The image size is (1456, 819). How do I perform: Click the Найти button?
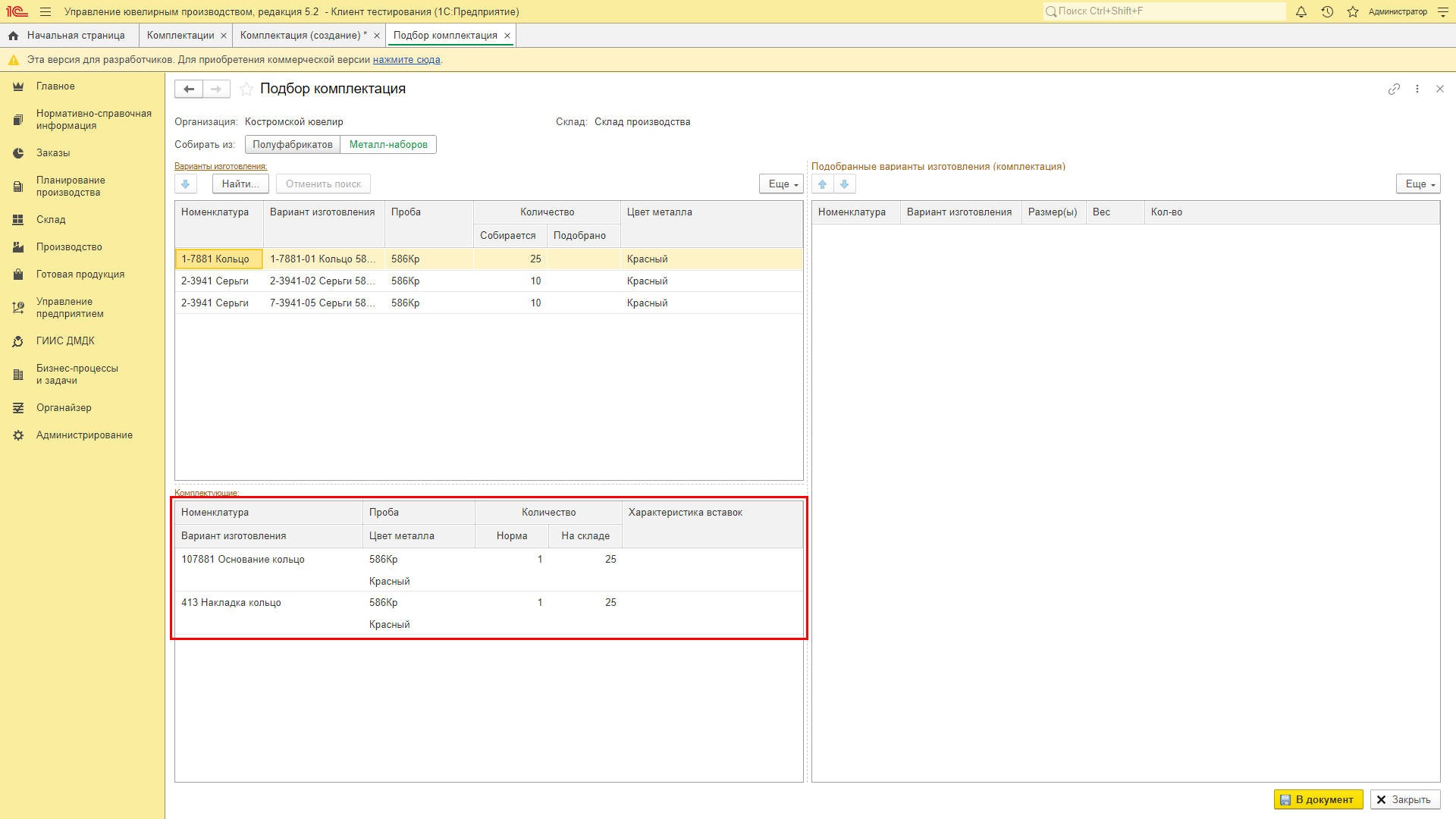coord(238,184)
